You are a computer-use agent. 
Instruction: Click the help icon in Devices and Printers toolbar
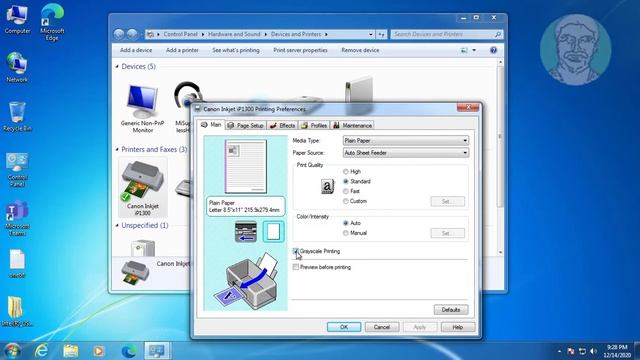click(x=493, y=50)
